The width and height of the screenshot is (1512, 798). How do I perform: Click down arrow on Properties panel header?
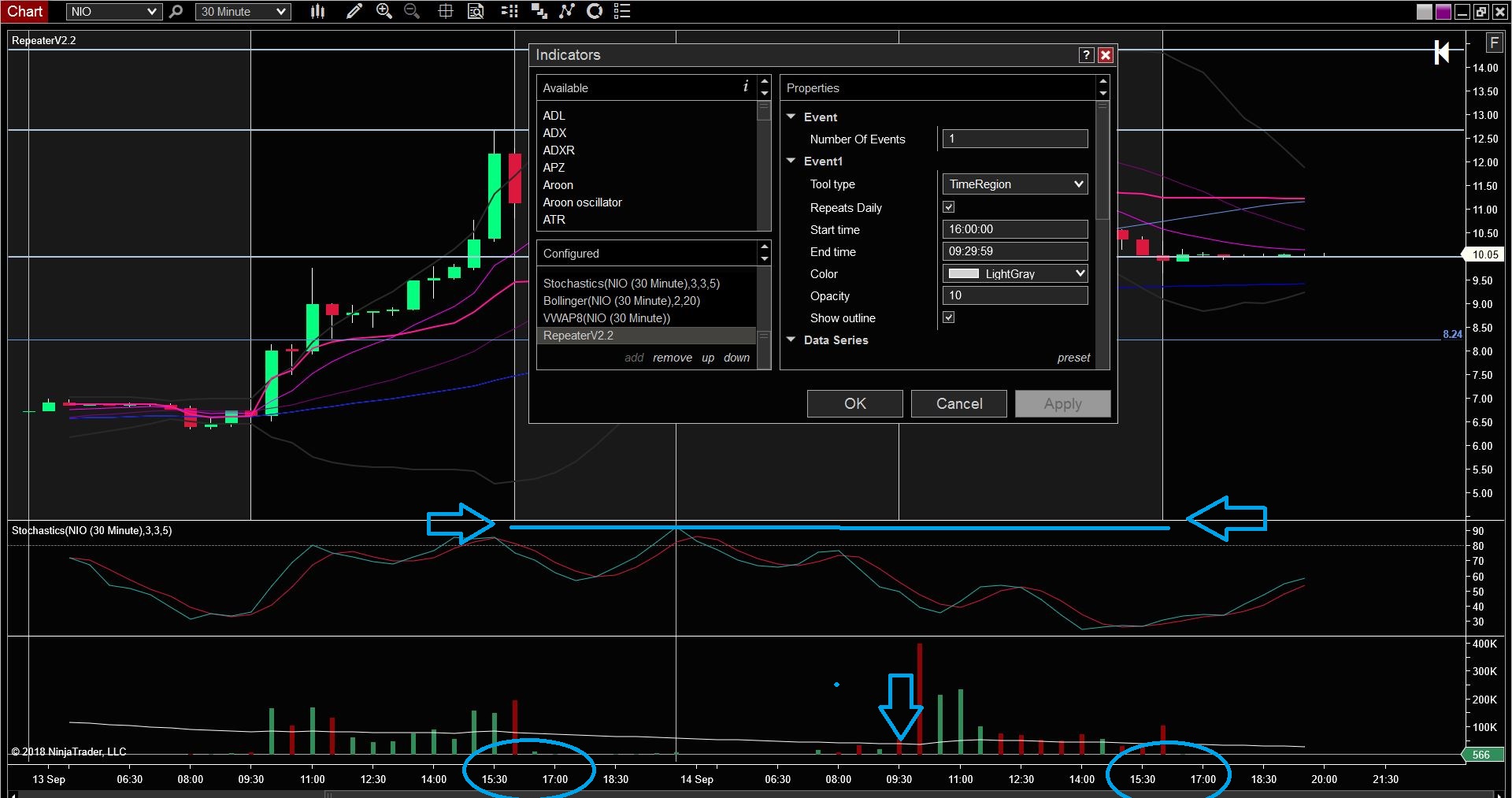(1102, 93)
